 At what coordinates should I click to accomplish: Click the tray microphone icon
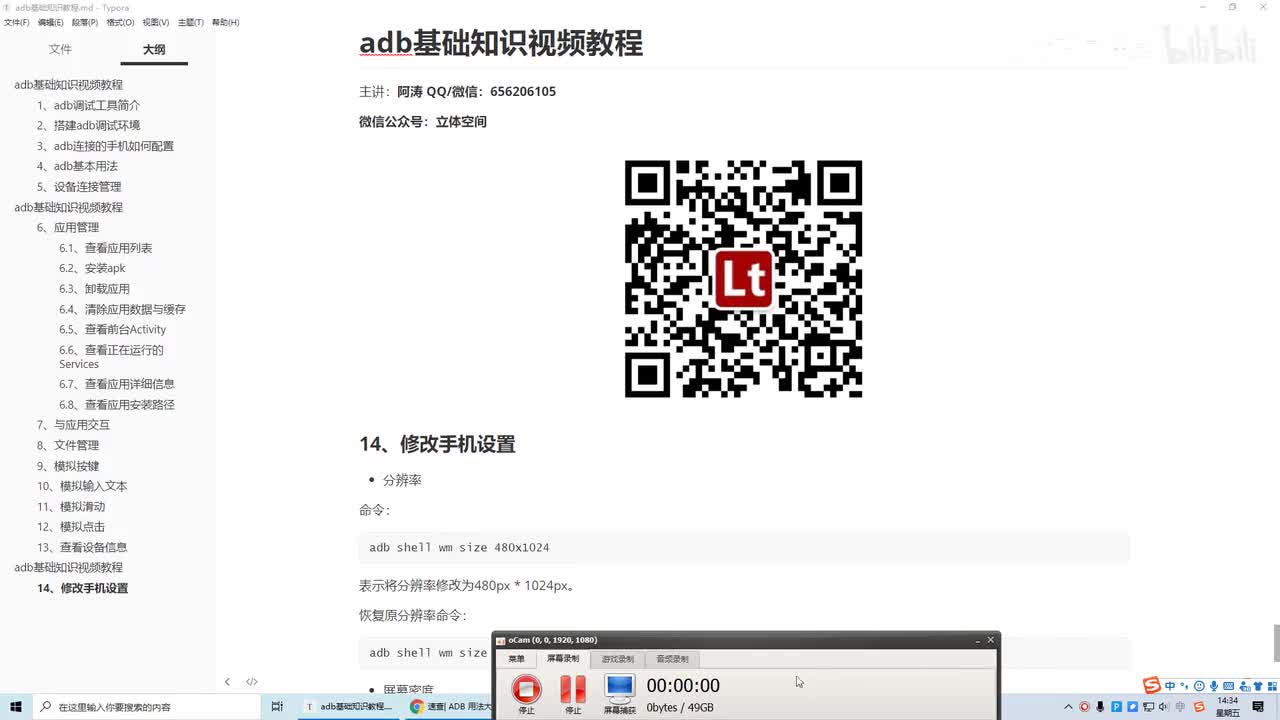[x=1100, y=706]
